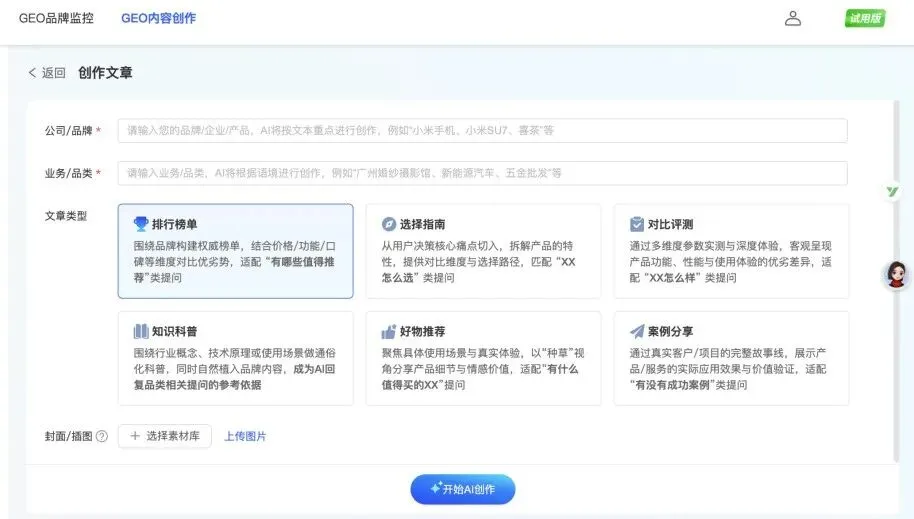
Task: Switch to GEO内容创作 tab
Action: click(159, 18)
